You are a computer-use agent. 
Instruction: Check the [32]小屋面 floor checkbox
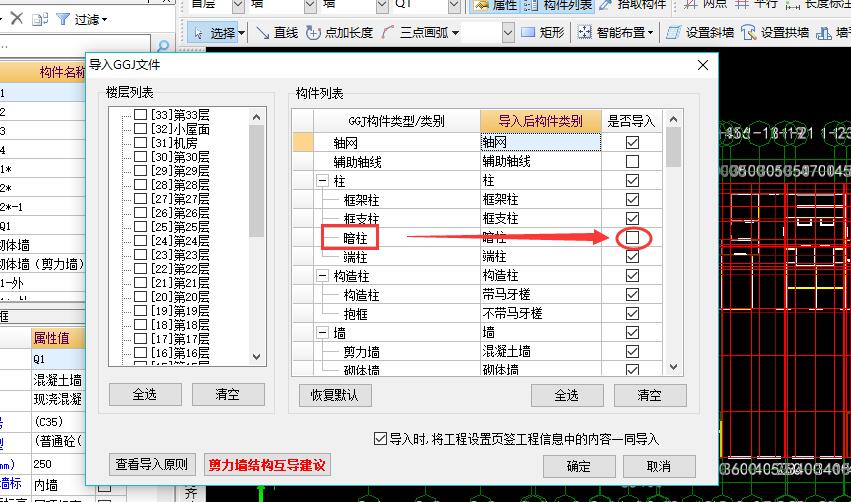pyautogui.click(x=141, y=129)
